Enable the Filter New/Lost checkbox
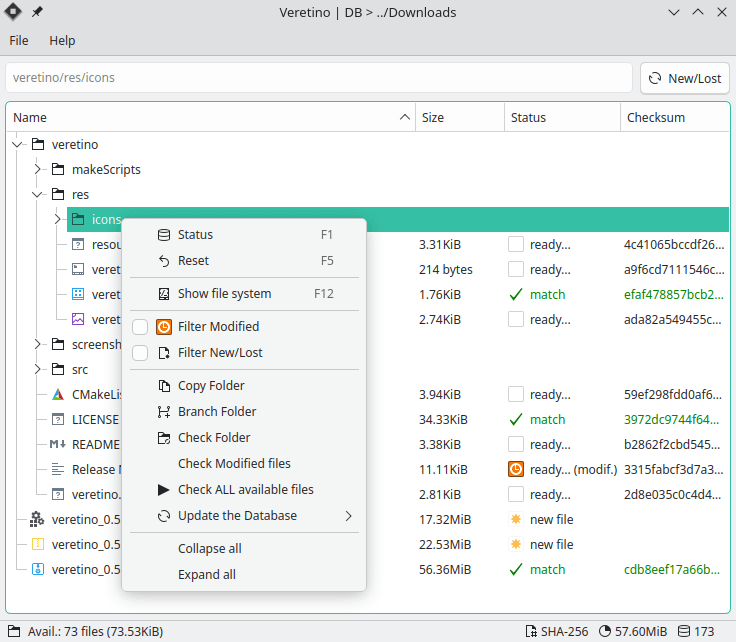736x642 pixels. click(x=140, y=353)
